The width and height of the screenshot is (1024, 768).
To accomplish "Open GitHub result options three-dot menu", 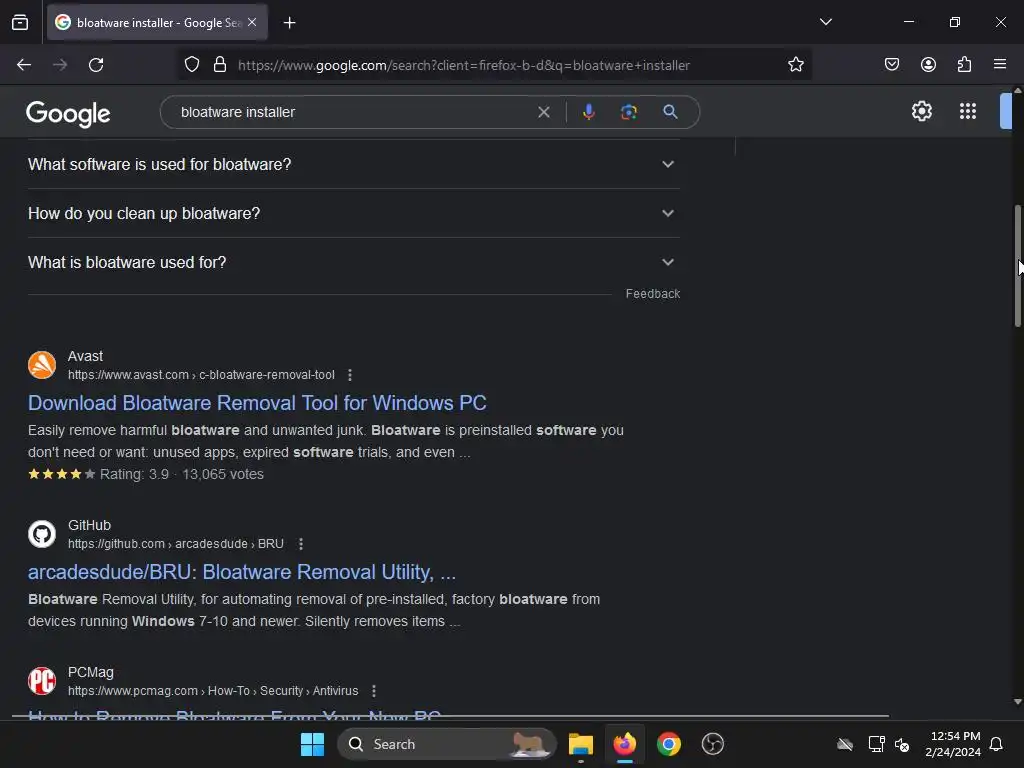I will [300, 544].
